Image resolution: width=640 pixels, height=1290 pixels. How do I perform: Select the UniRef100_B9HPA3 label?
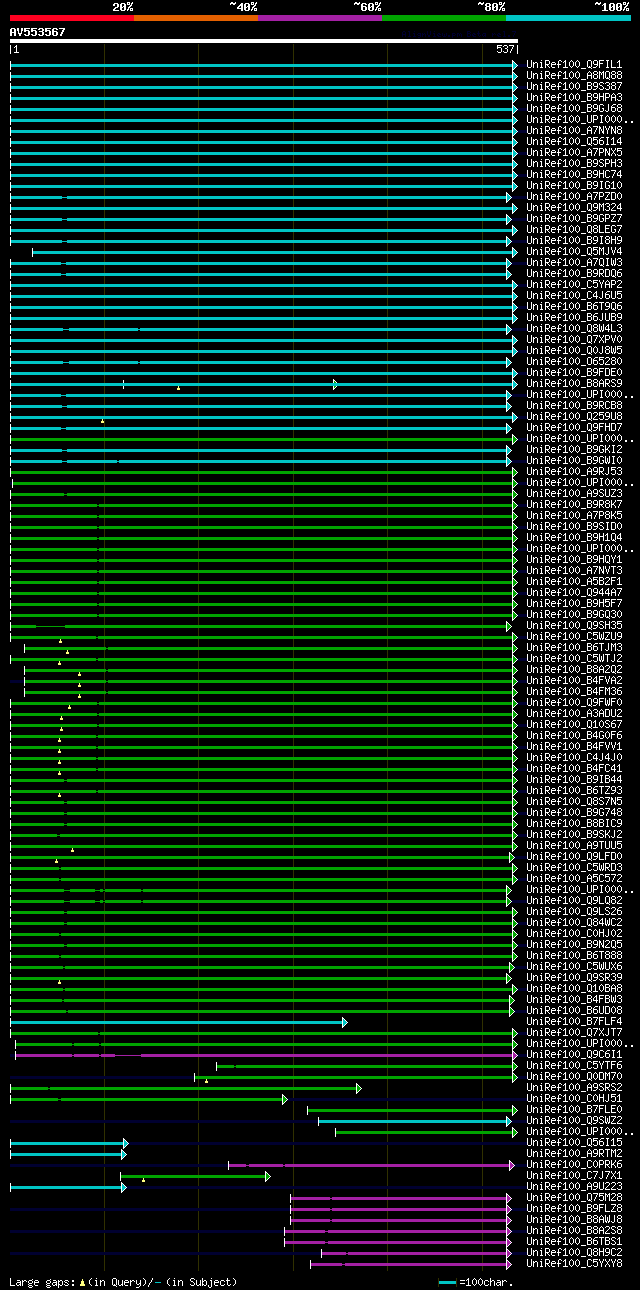574,97
